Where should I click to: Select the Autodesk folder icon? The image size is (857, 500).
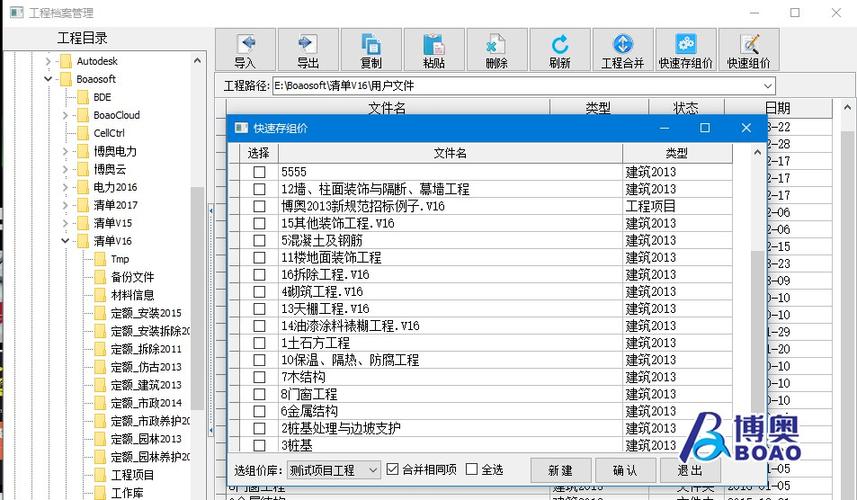click(x=66, y=61)
